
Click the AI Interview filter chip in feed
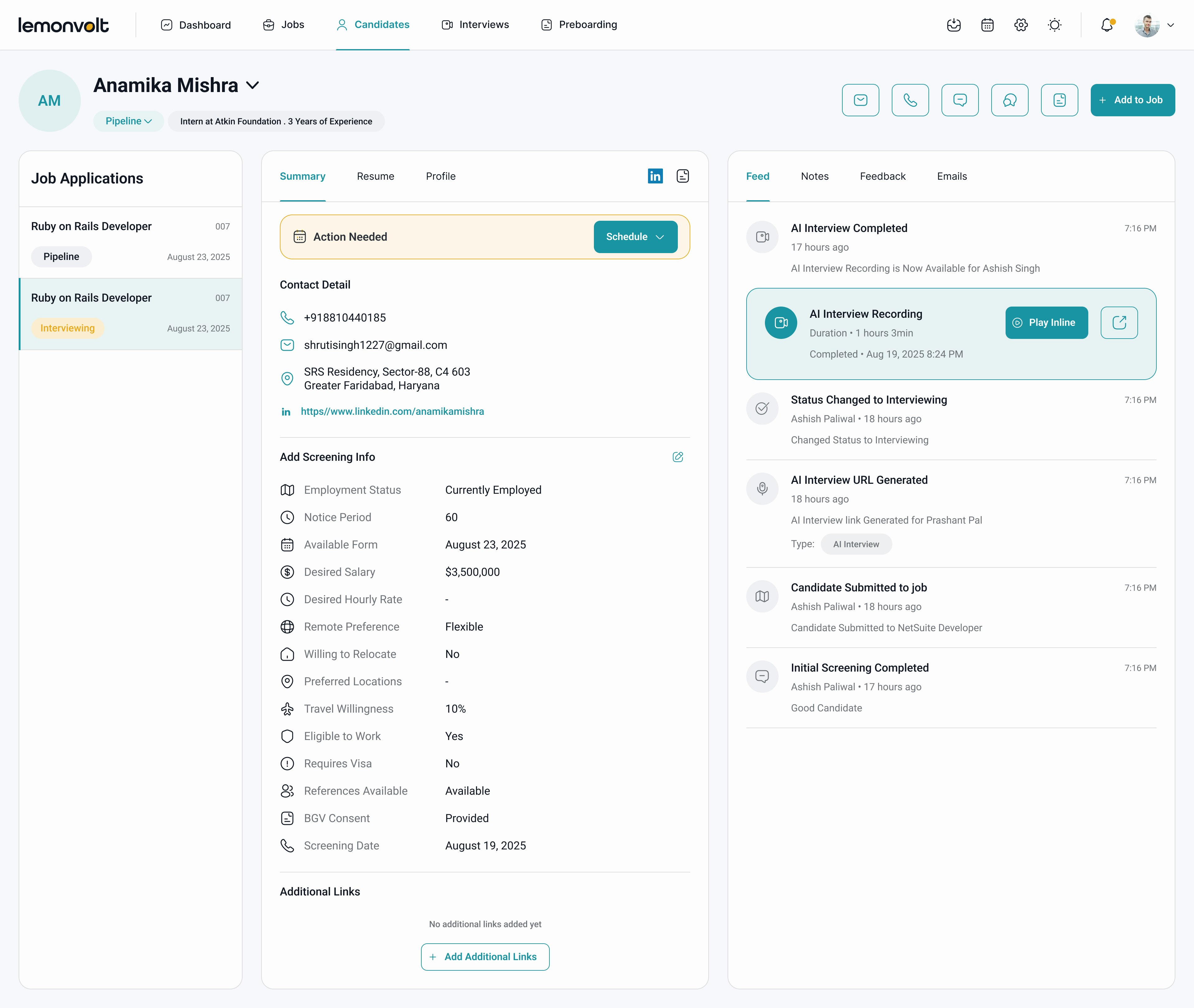click(856, 543)
